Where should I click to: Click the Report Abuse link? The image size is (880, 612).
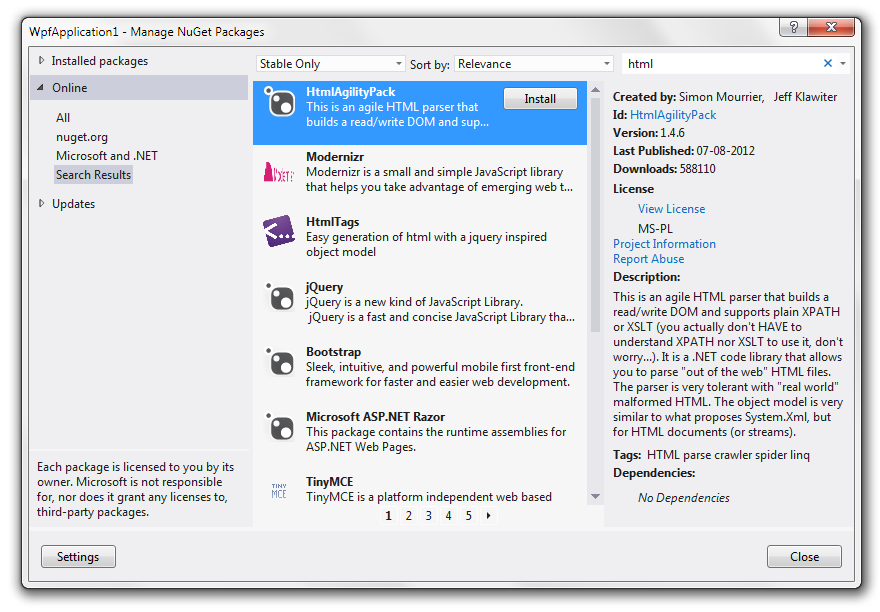click(648, 259)
